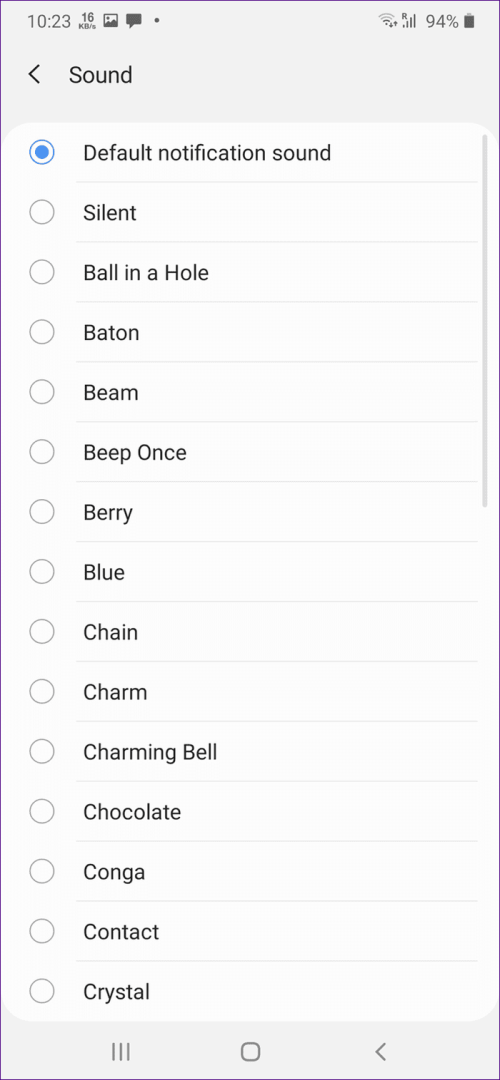Screen dimensions: 500x1080
Task: Select Default notification sound radio button
Action: pyautogui.click(x=42, y=152)
